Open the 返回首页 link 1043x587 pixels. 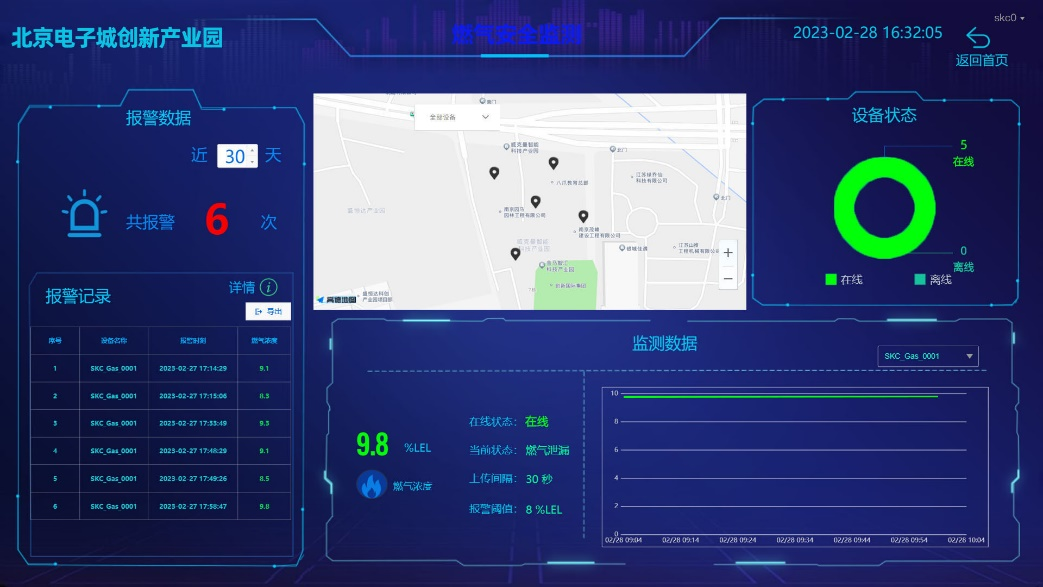click(982, 60)
